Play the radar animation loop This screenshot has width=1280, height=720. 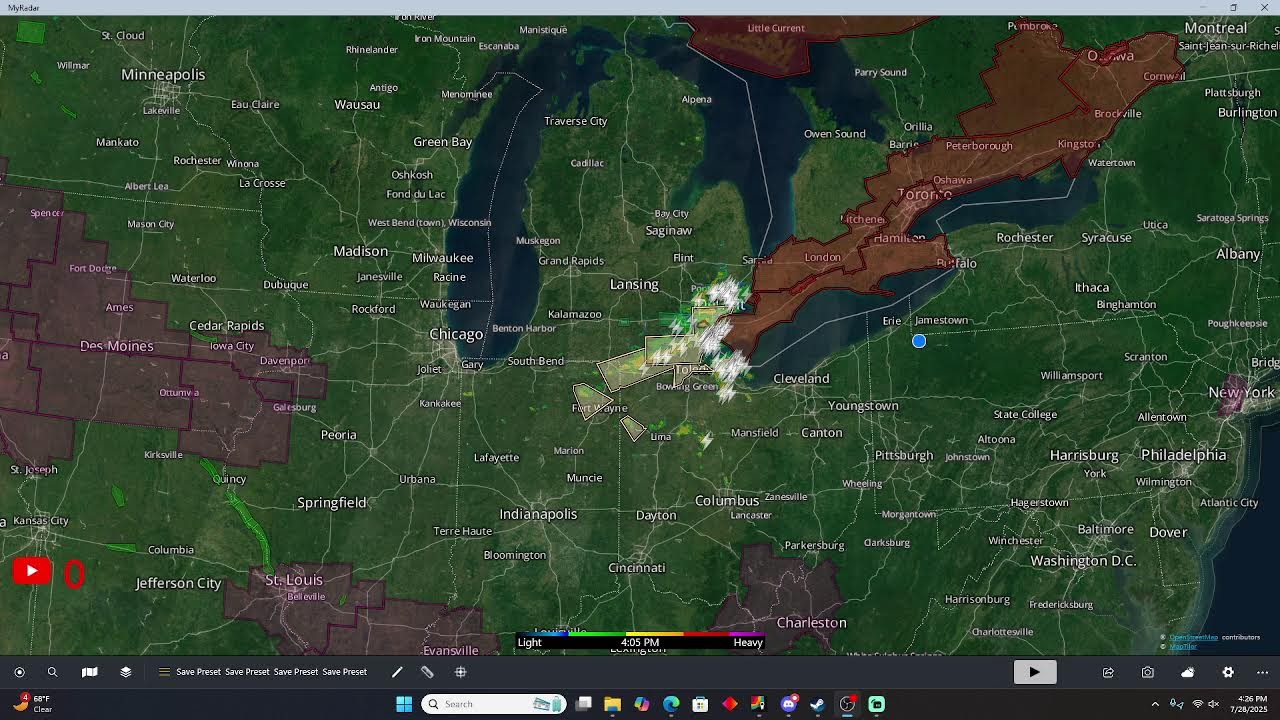(1035, 672)
